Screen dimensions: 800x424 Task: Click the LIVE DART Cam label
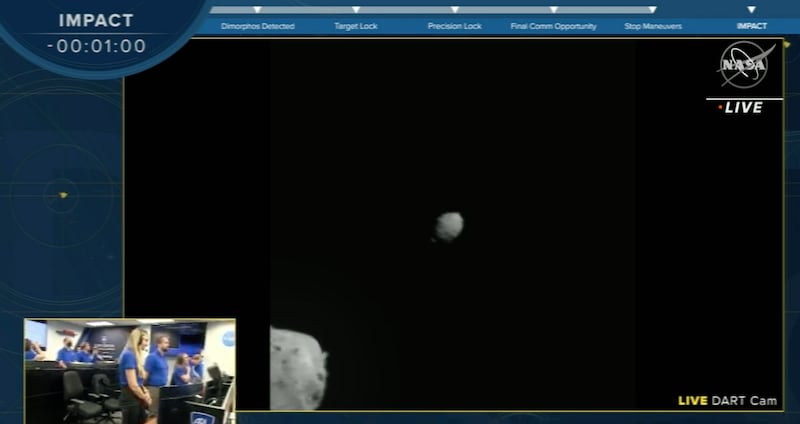[725, 400]
